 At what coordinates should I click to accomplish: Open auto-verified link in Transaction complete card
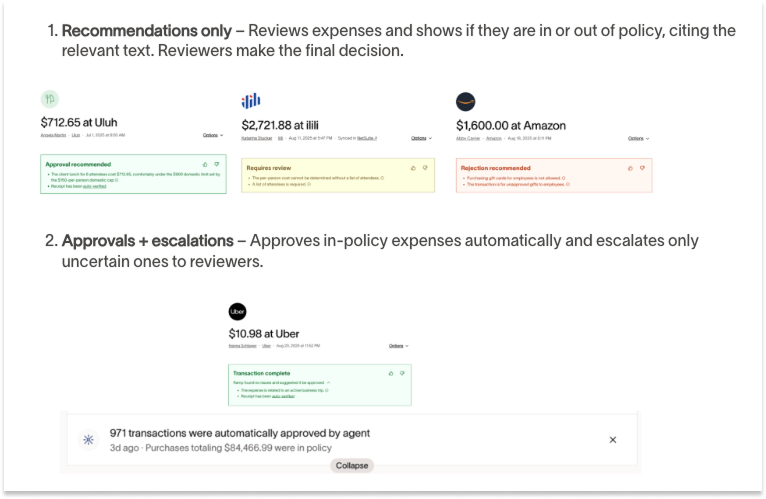(x=283, y=396)
